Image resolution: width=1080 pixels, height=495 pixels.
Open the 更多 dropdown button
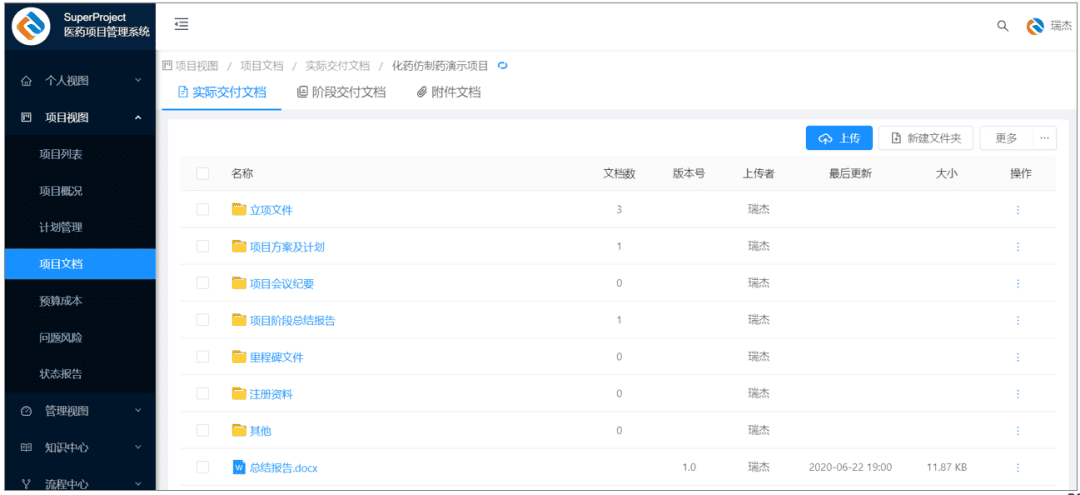point(1006,138)
